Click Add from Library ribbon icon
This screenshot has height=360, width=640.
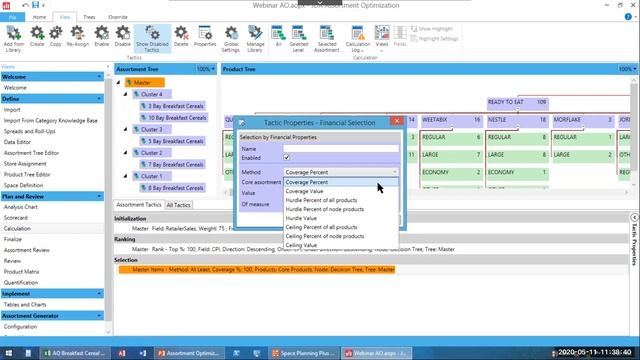[13, 39]
